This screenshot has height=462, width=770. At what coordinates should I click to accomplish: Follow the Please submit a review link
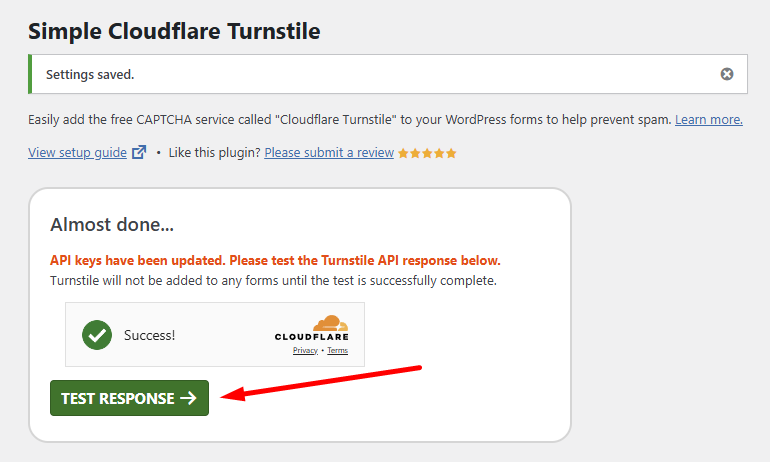coord(328,153)
